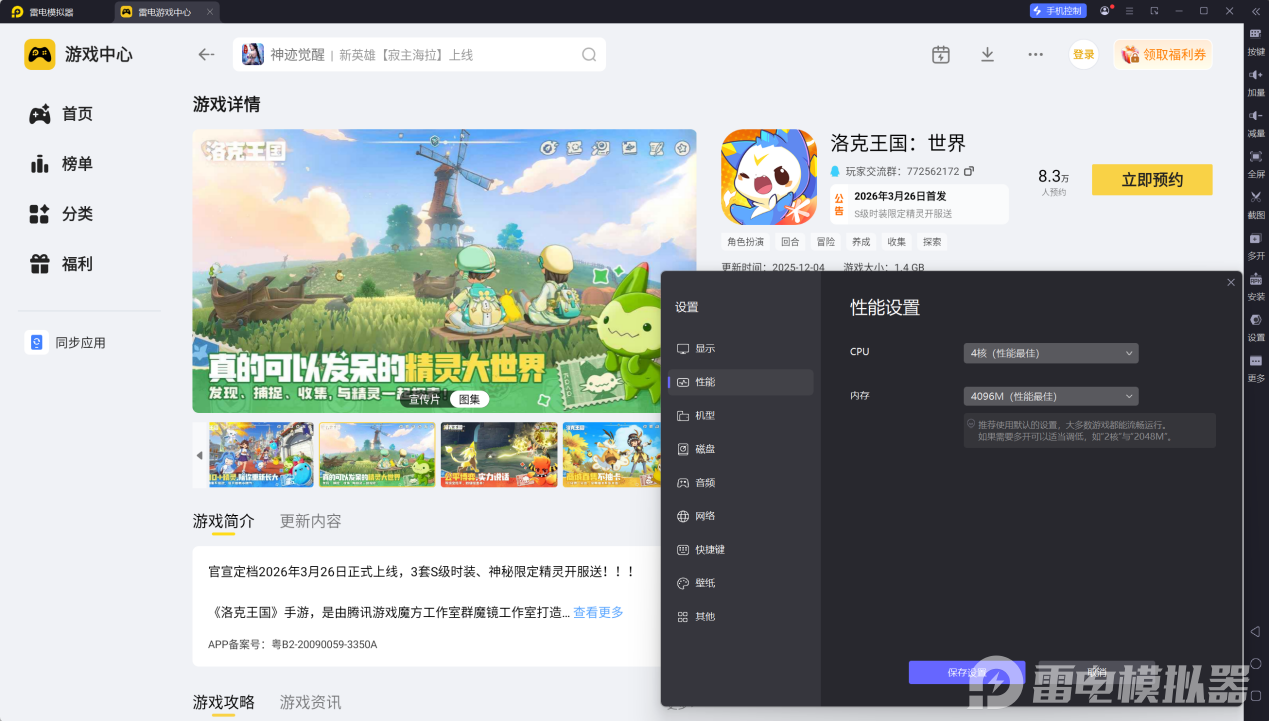The image size is (1269, 721).
Task: Click the 游戏中心 logo icon
Action: 40,54
